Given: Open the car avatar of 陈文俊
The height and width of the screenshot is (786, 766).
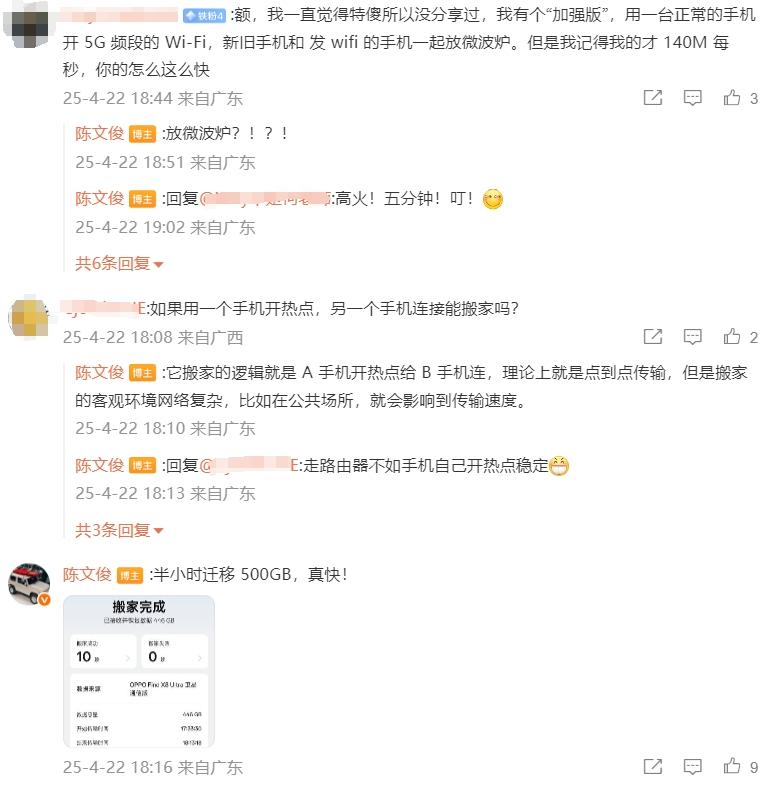Looking at the screenshot, I should 29,584.
